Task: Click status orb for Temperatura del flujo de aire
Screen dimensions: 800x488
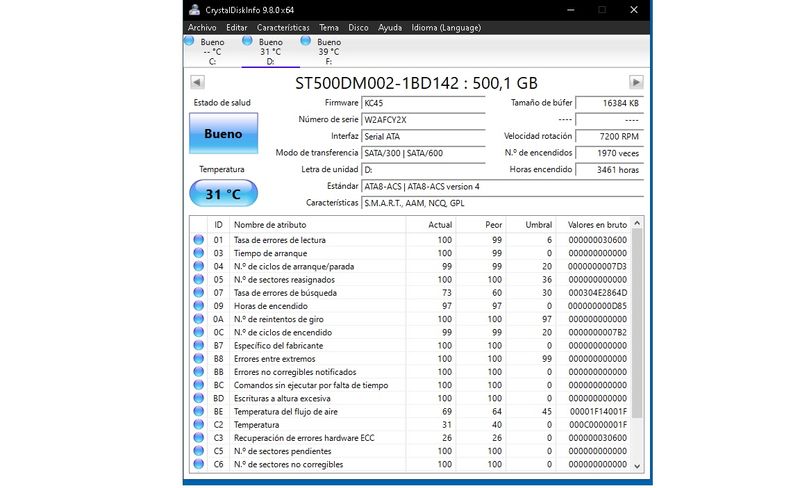Action: (x=198, y=411)
